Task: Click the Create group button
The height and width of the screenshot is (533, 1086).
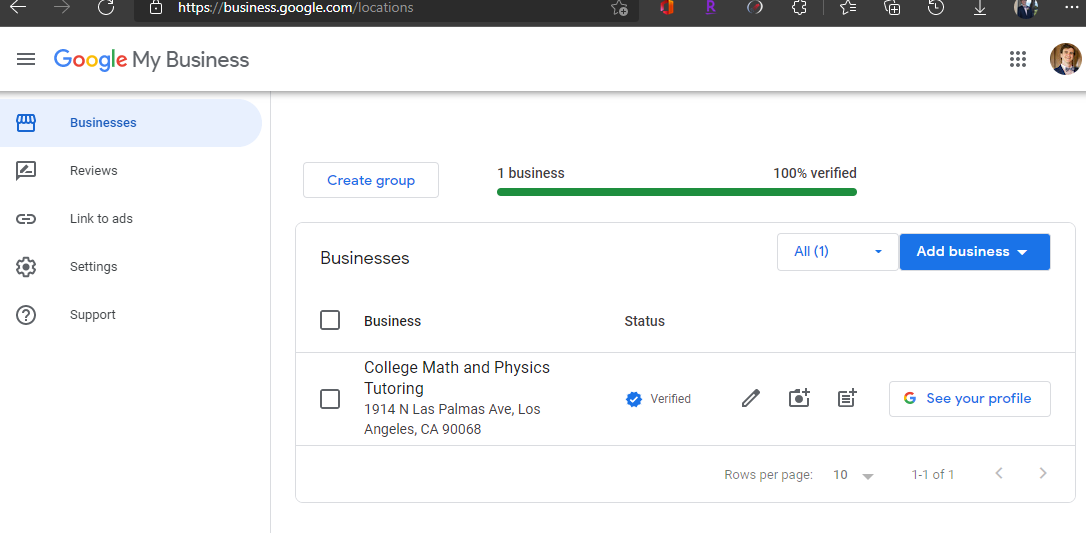Action: pos(371,180)
